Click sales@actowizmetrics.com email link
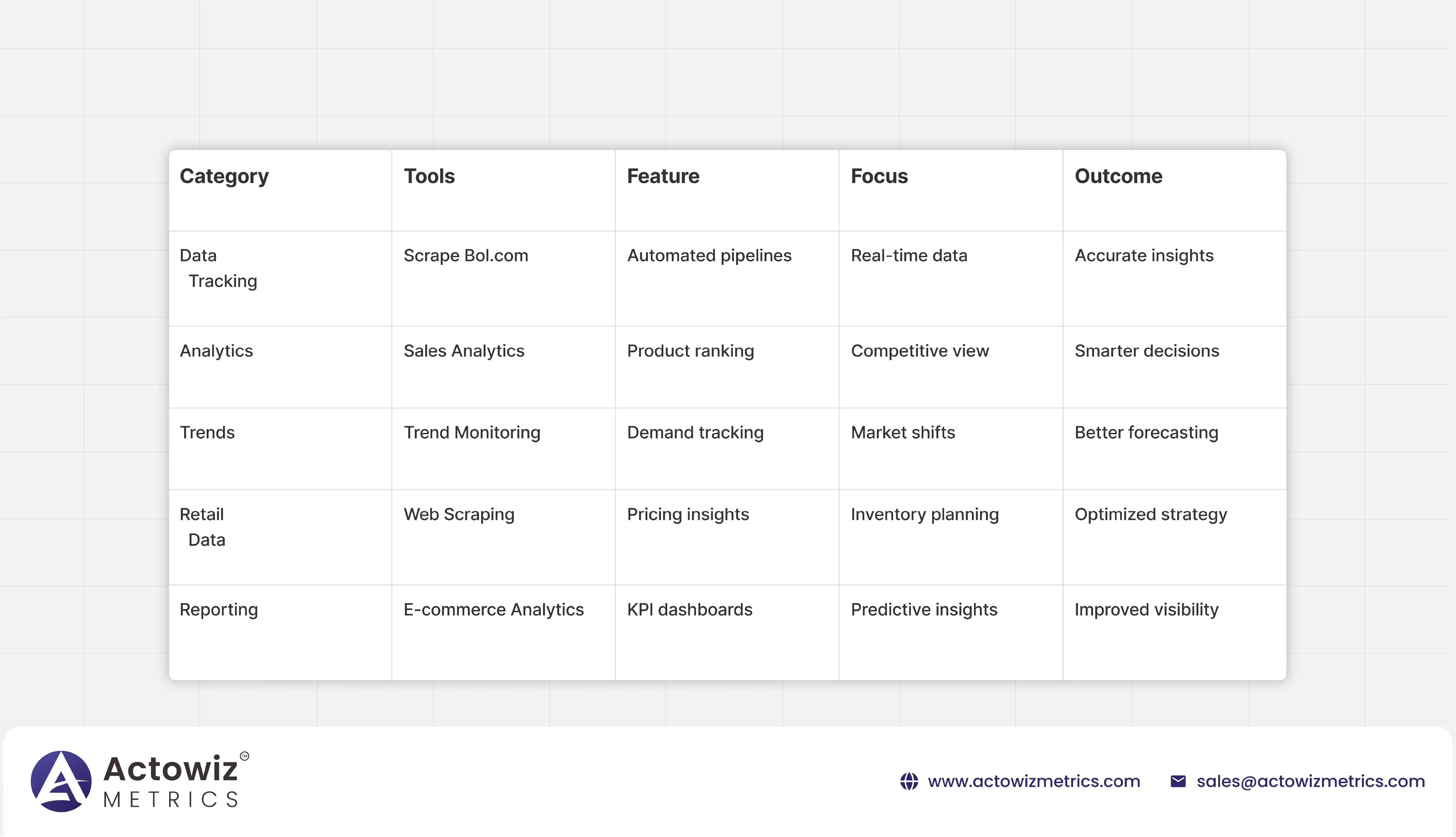The height and width of the screenshot is (837, 1456). click(1311, 781)
